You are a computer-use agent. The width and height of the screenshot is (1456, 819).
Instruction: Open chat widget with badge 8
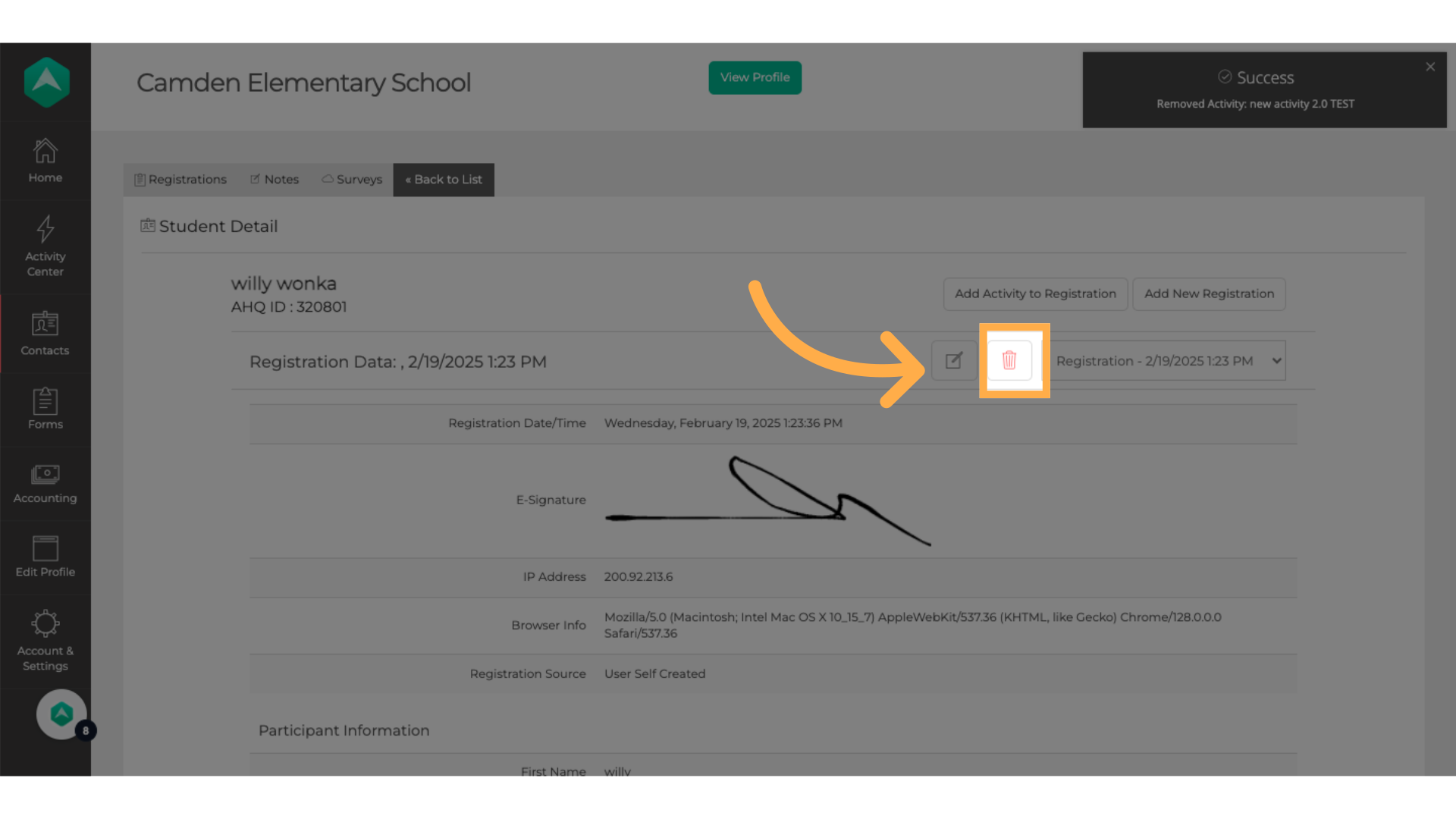[x=62, y=714]
